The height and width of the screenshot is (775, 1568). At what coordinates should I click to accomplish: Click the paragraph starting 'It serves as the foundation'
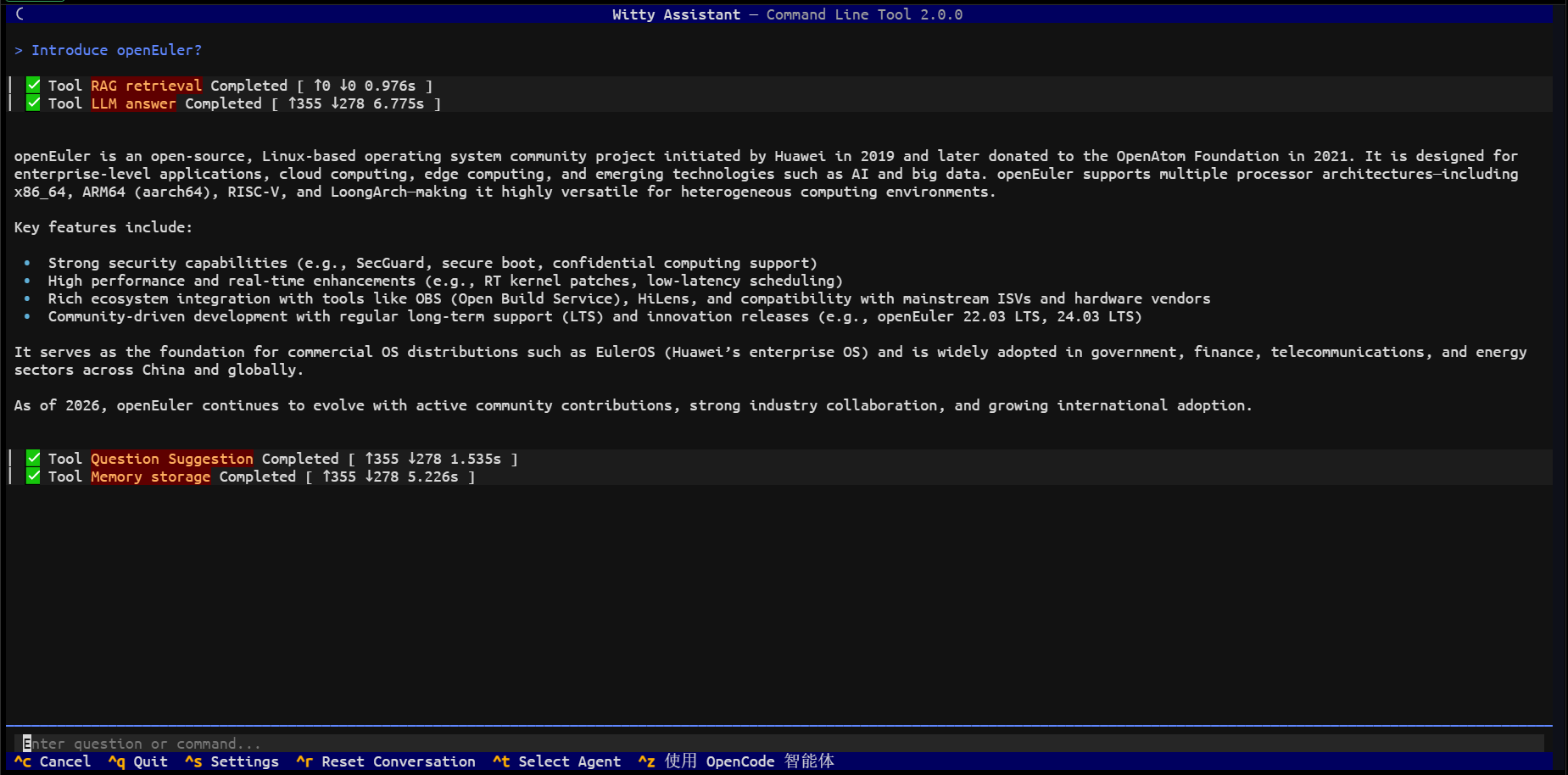pos(771,360)
